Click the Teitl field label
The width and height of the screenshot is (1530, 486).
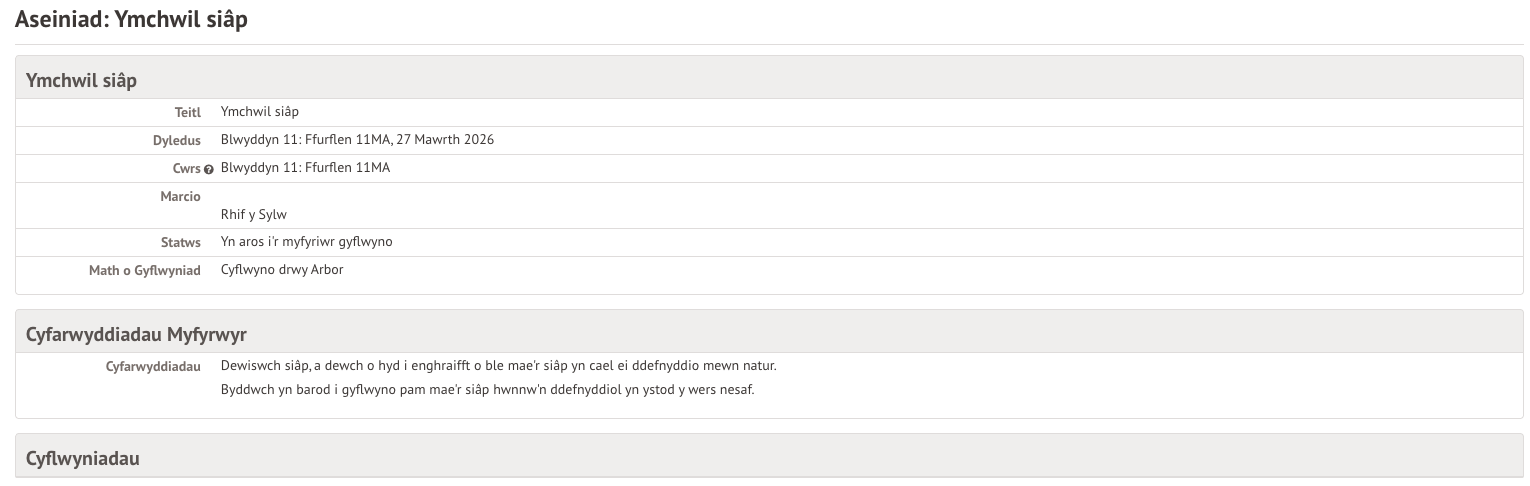pyautogui.click(x=187, y=112)
